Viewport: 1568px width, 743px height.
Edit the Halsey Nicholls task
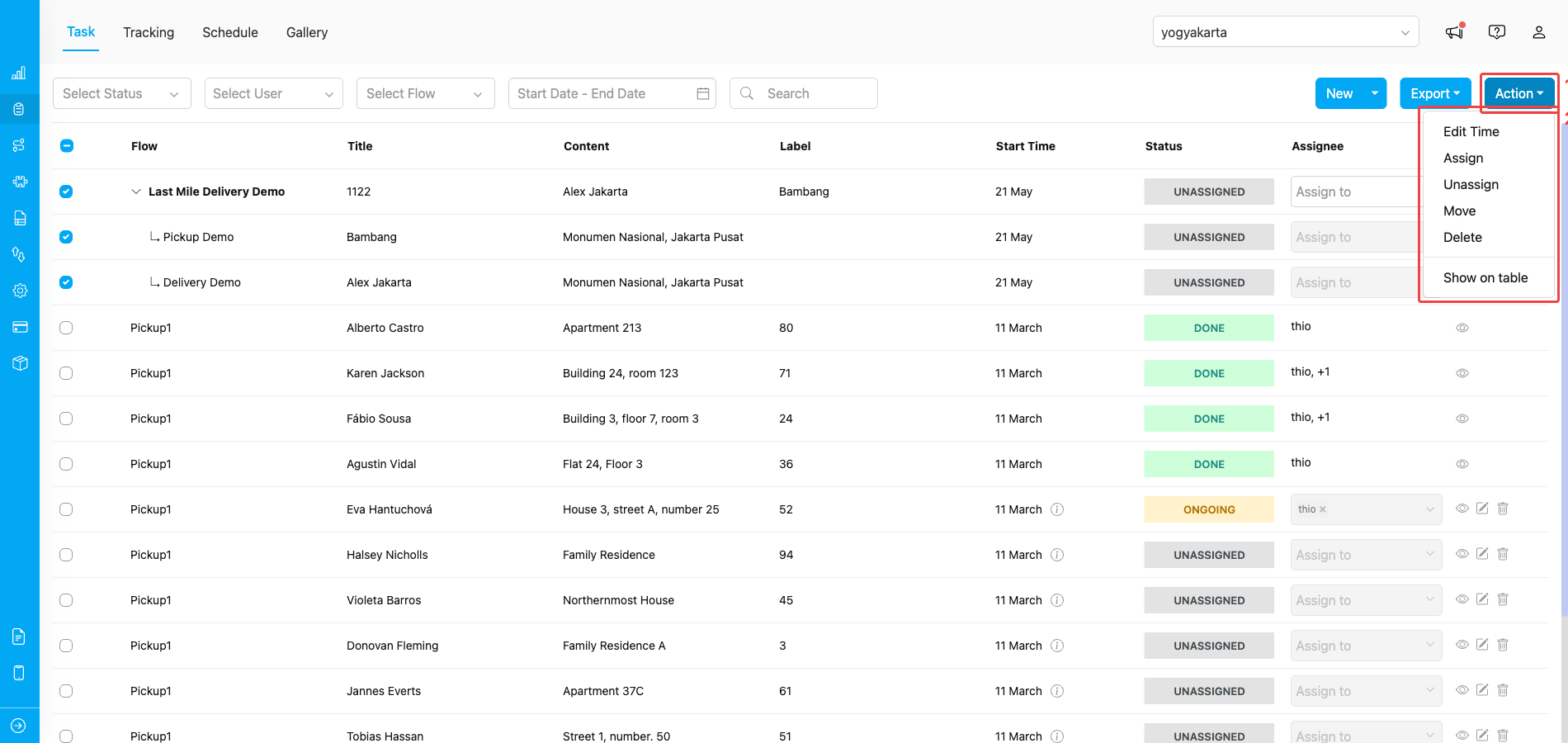pos(1482,554)
